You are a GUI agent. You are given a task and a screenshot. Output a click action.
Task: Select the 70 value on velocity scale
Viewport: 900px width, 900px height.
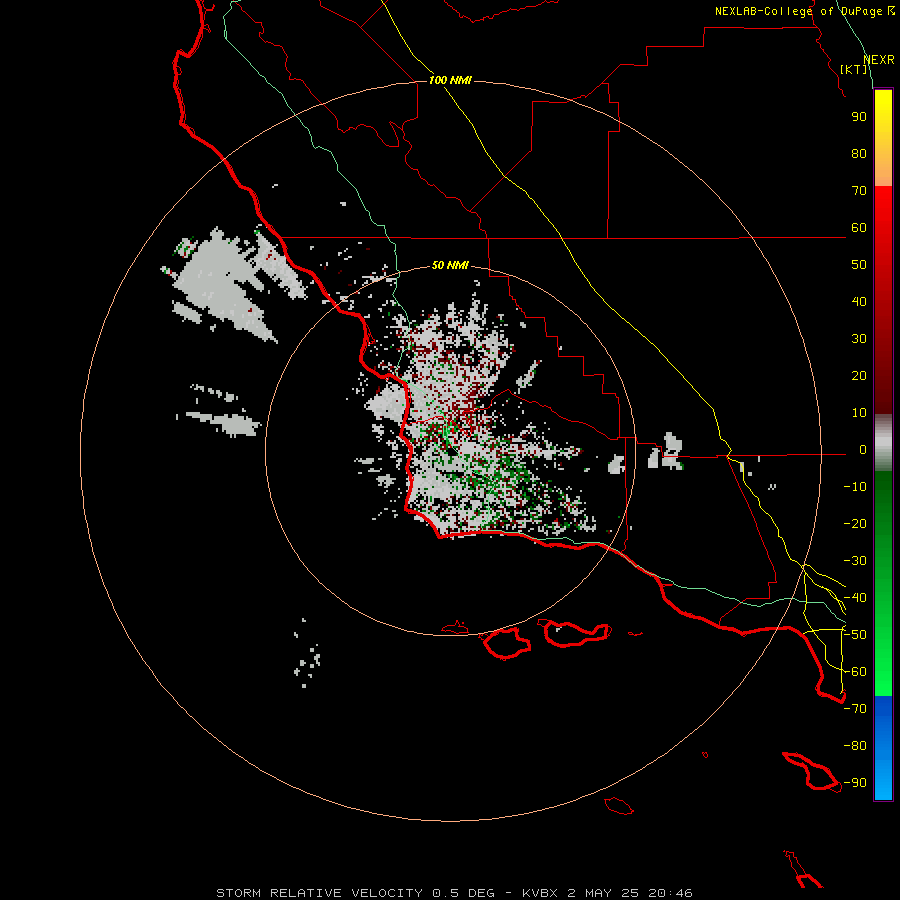point(859,191)
